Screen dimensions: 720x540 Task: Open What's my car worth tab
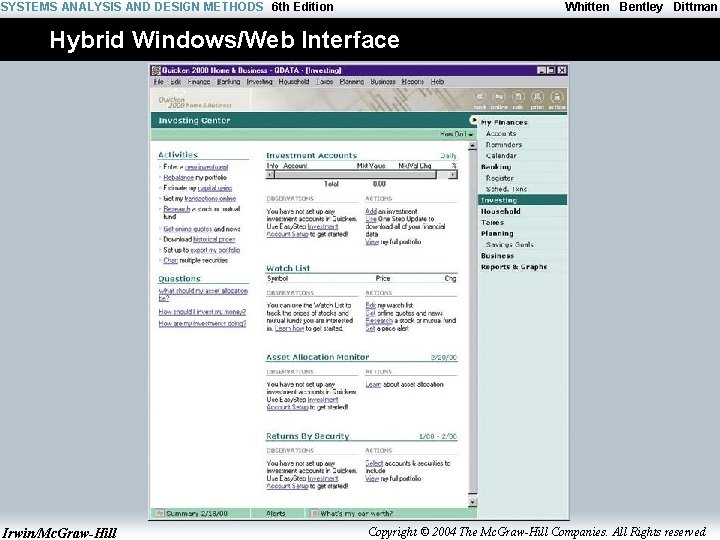[x=356, y=513]
